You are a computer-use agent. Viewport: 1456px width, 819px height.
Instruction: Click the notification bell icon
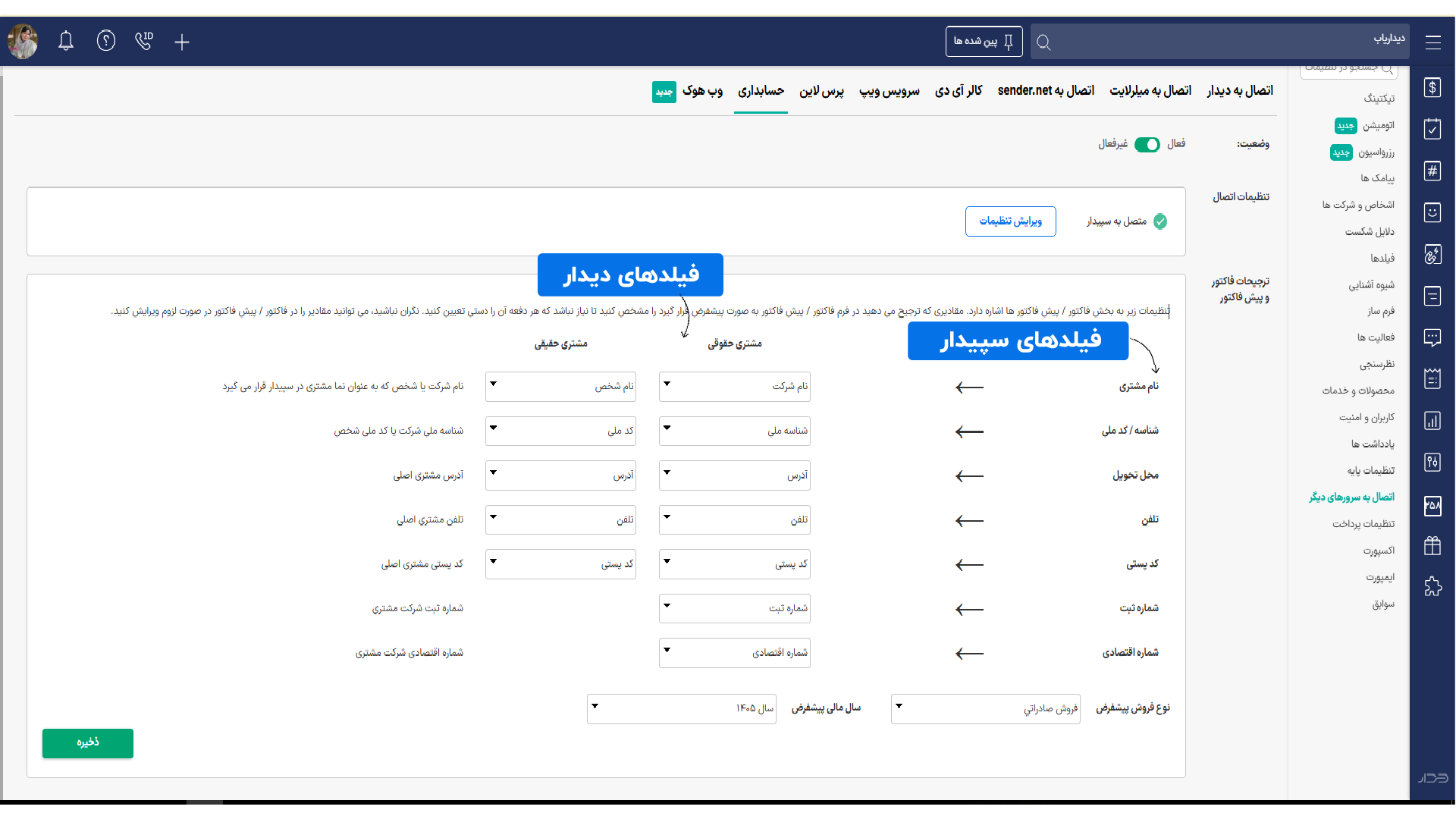[66, 41]
